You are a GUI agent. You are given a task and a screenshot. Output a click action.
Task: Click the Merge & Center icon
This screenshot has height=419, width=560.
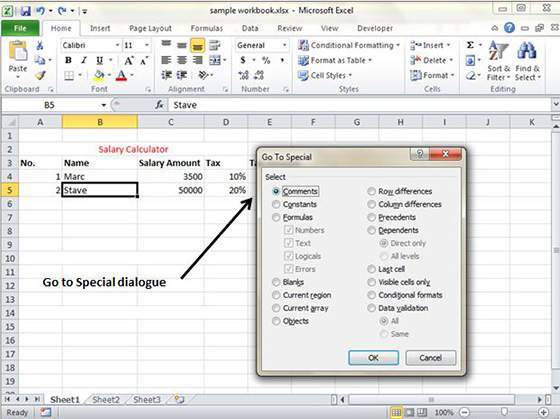click(215, 60)
